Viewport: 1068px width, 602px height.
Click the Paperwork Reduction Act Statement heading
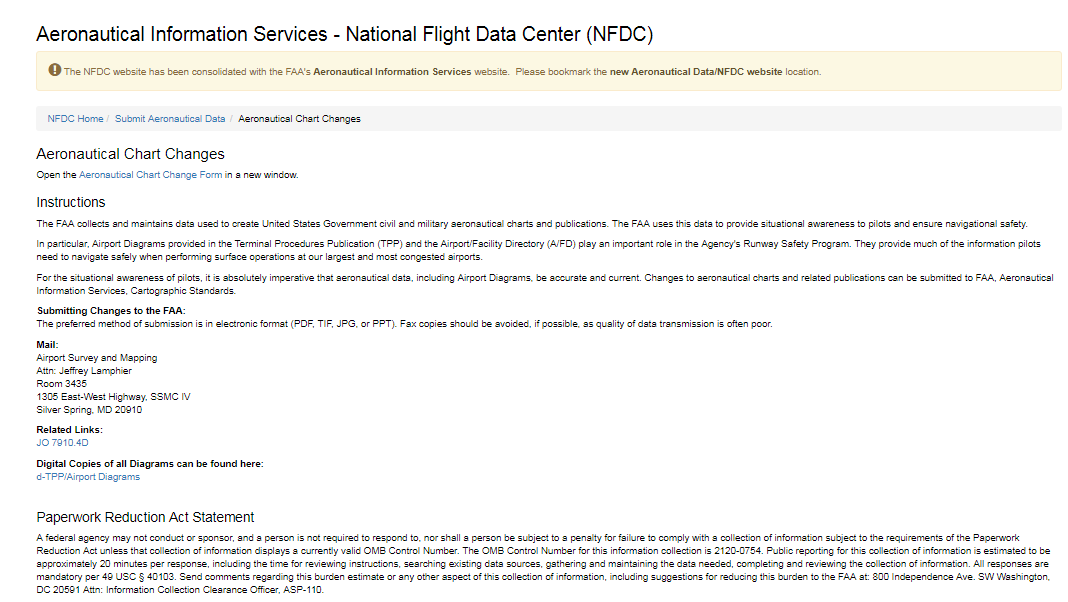(145, 517)
